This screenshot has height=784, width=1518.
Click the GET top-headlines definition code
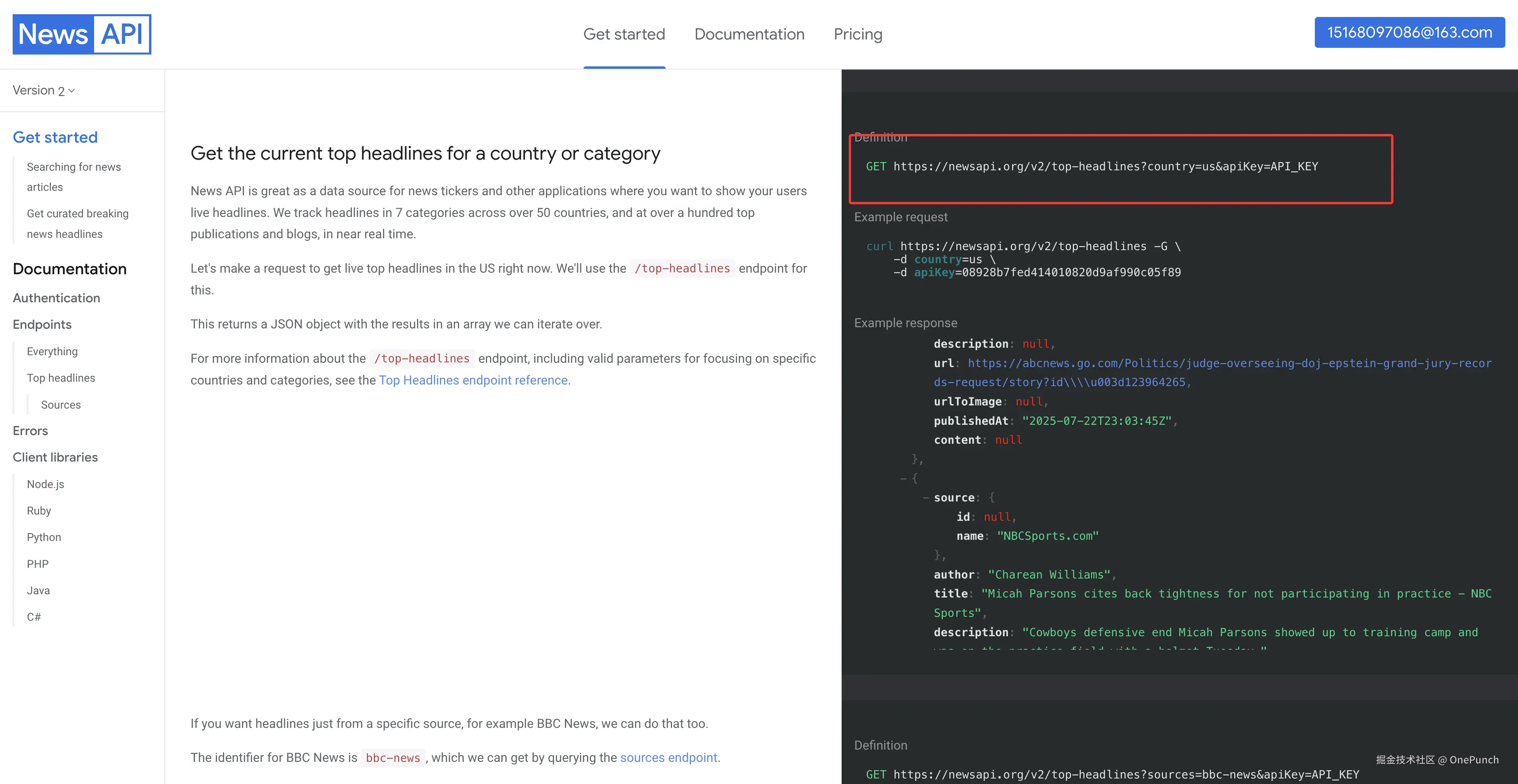click(1091, 167)
